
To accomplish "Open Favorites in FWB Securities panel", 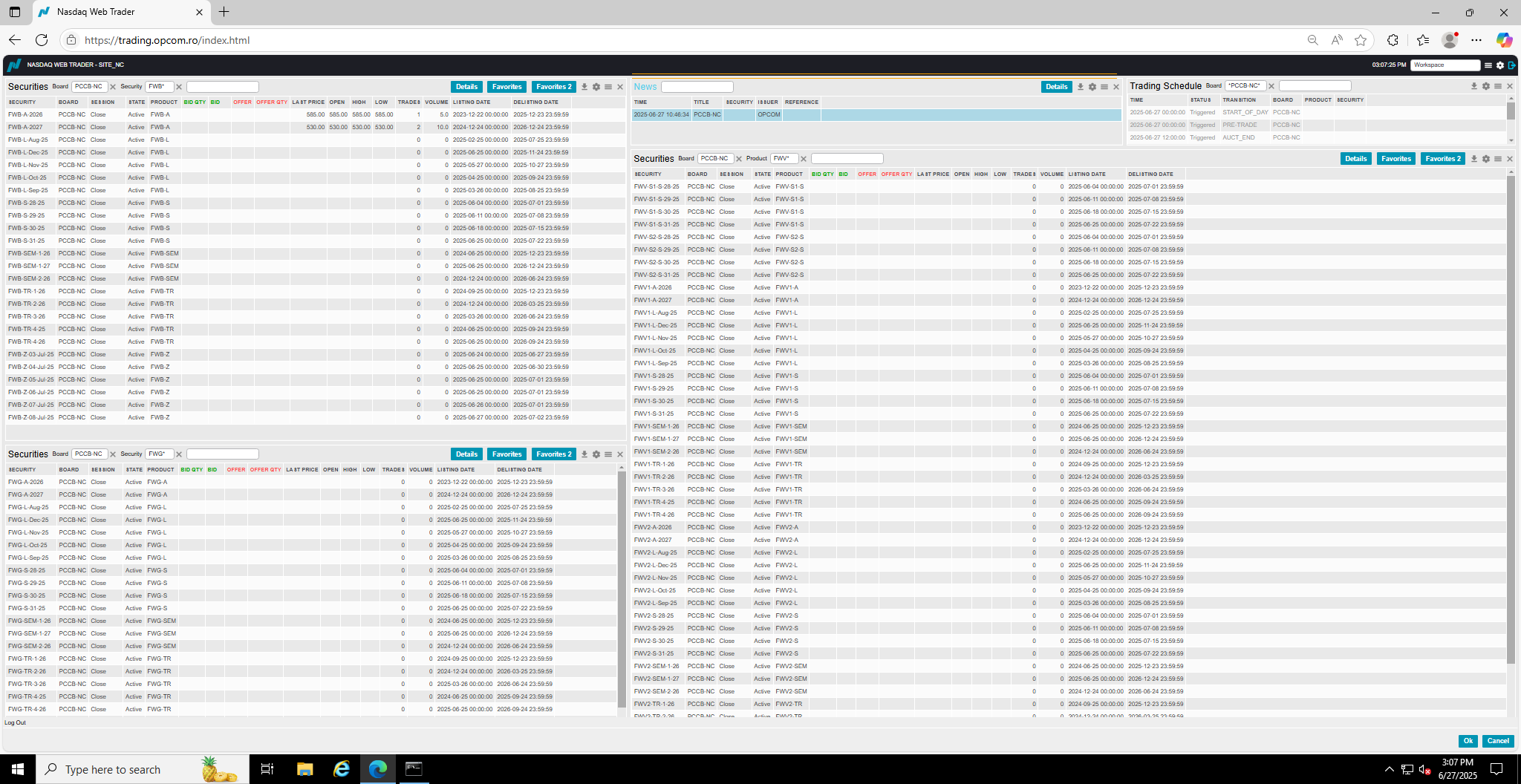I will pyautogui.click(x=507, y=87).
